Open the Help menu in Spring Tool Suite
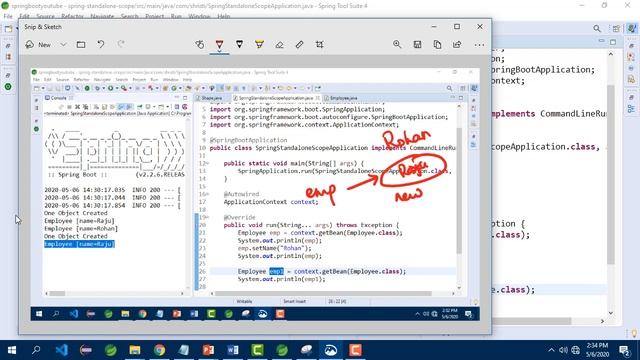This screenshot has width=640, height=360. tap(223, 16)
